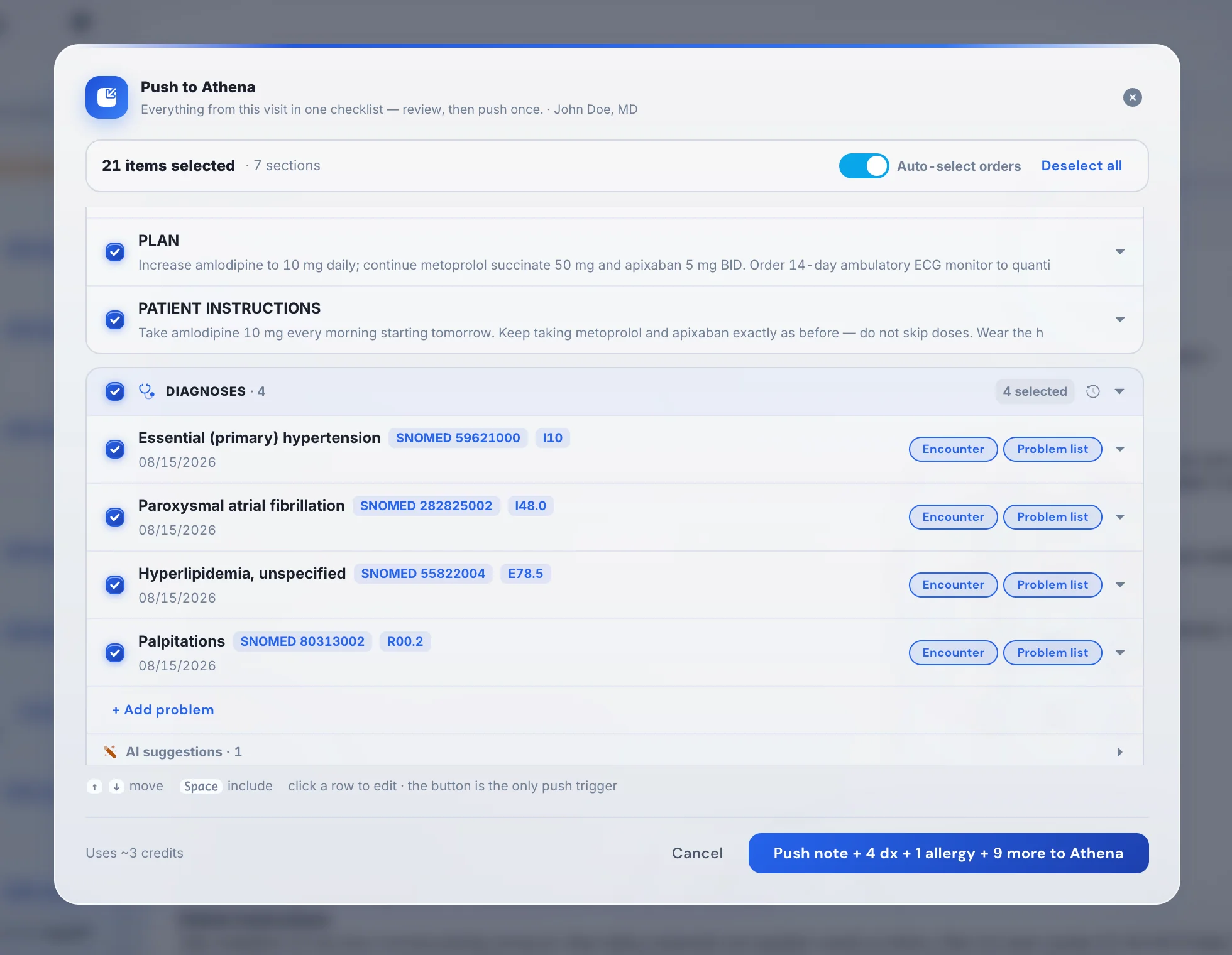Screen dimensions: 1232x955
Task: Click Essential (primary) hypertension diagnosis name
Action: 260,438
